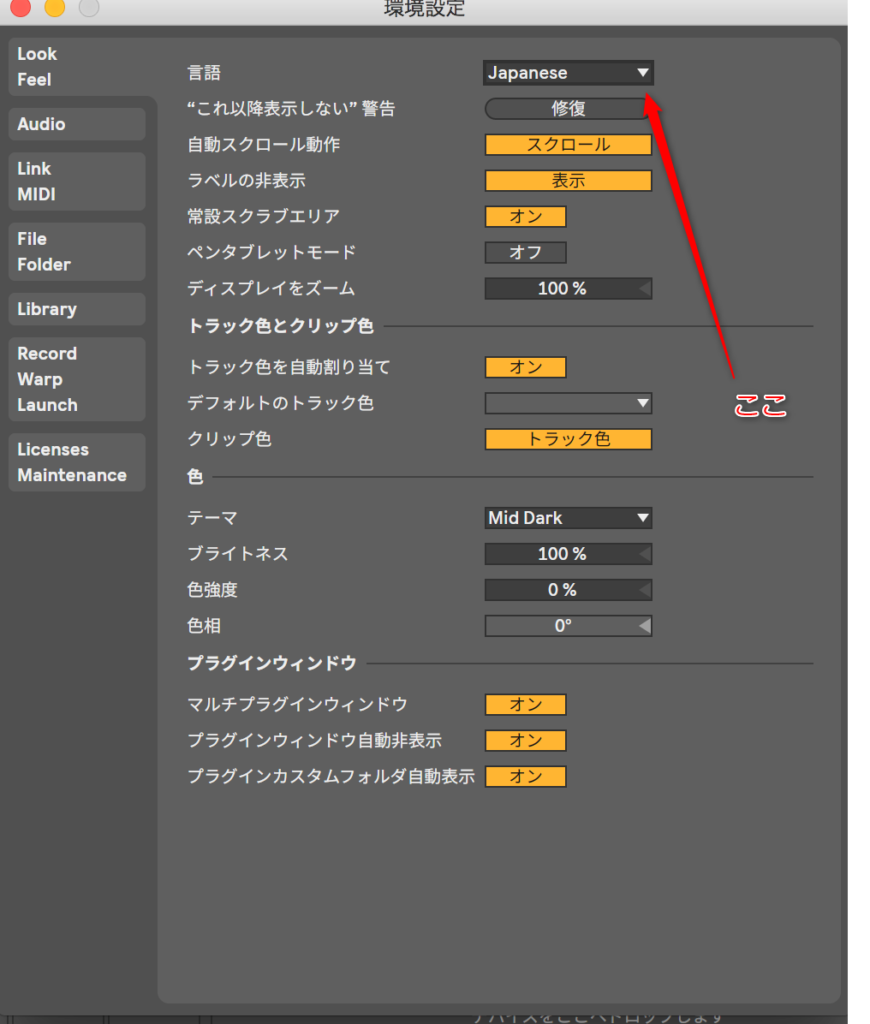Open the Link MIDI preferences tab
The width and height of the screenshot is (870, 1024).
tap(77, 182)
